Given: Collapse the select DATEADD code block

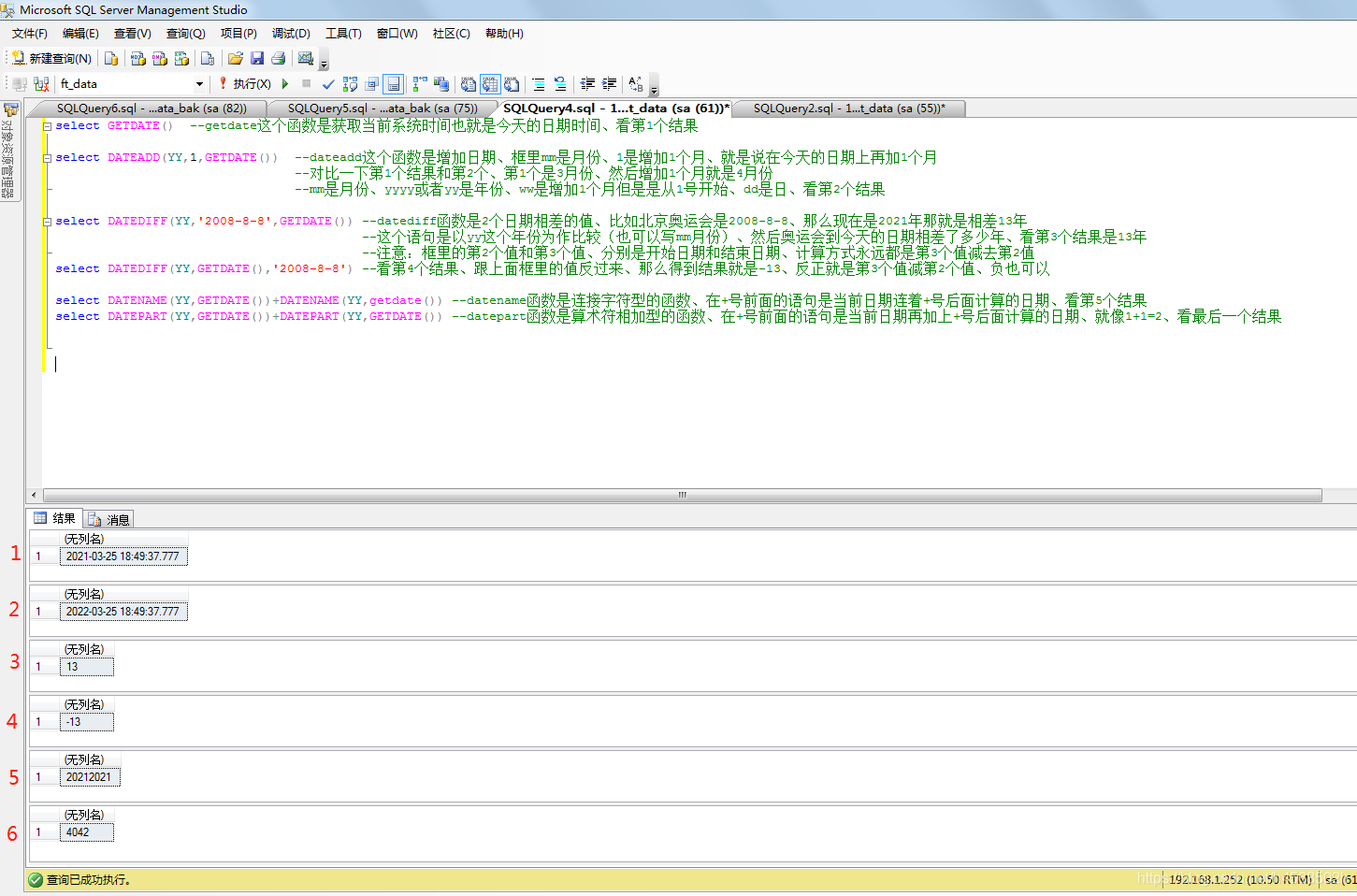Looking at the screenshot, I should (x=47, y=158).
